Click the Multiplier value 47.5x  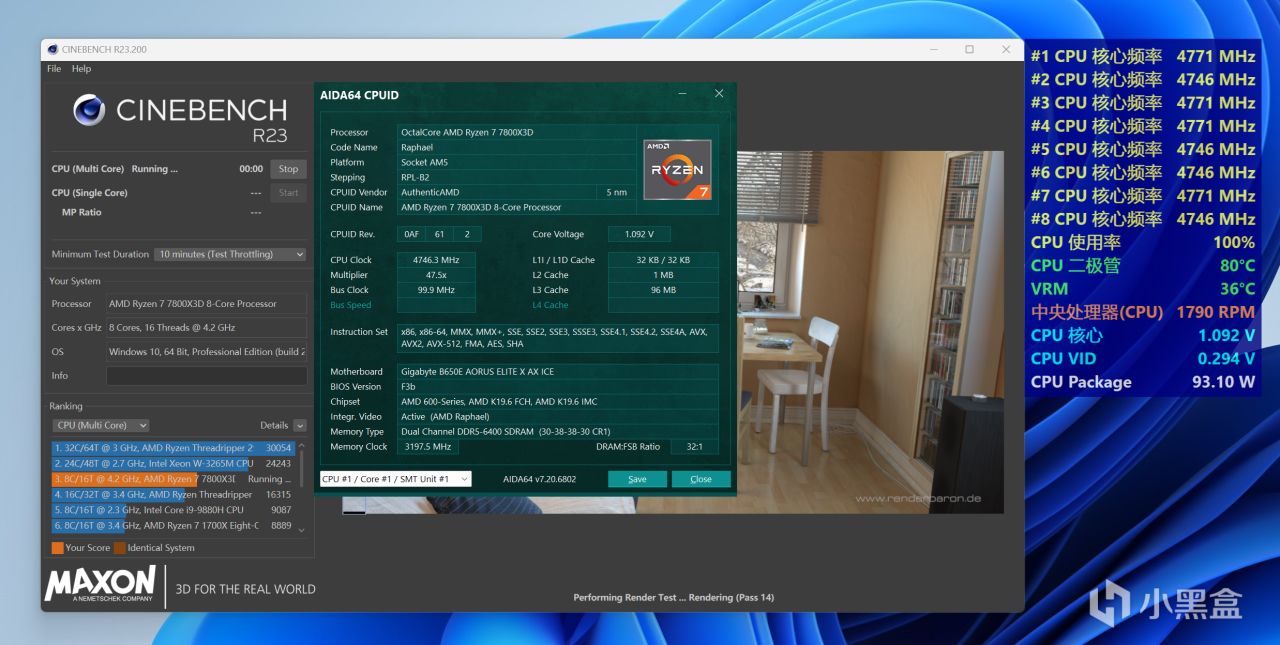[436, 275]
